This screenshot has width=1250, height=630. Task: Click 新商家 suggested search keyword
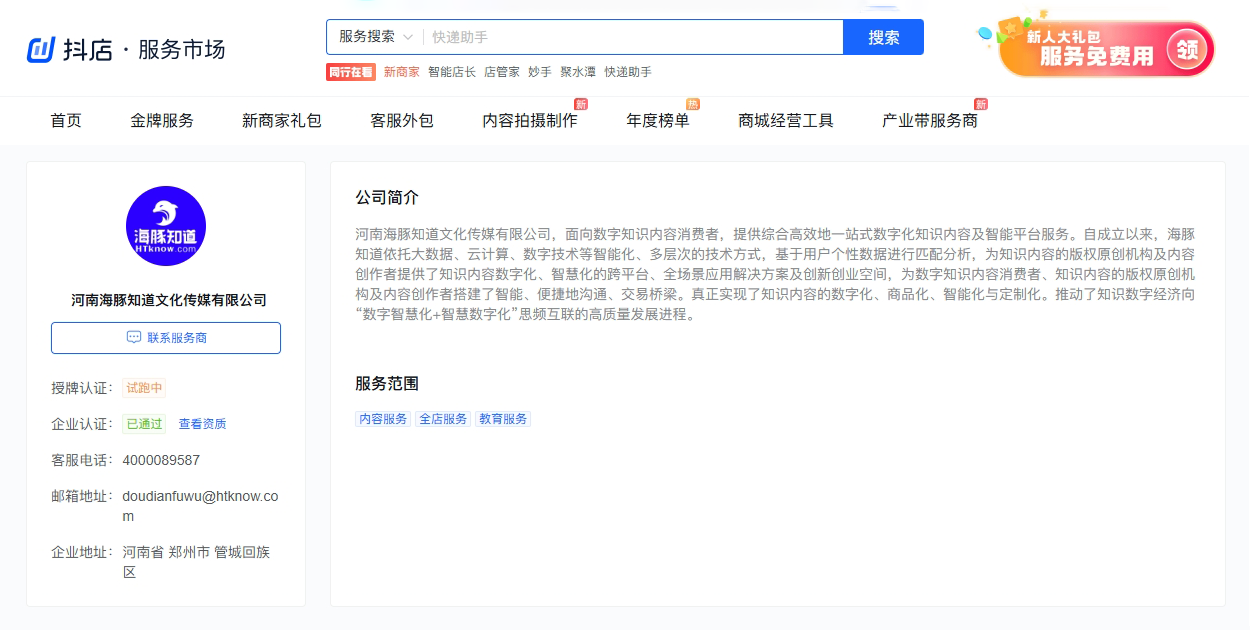(x=402, y=72)
